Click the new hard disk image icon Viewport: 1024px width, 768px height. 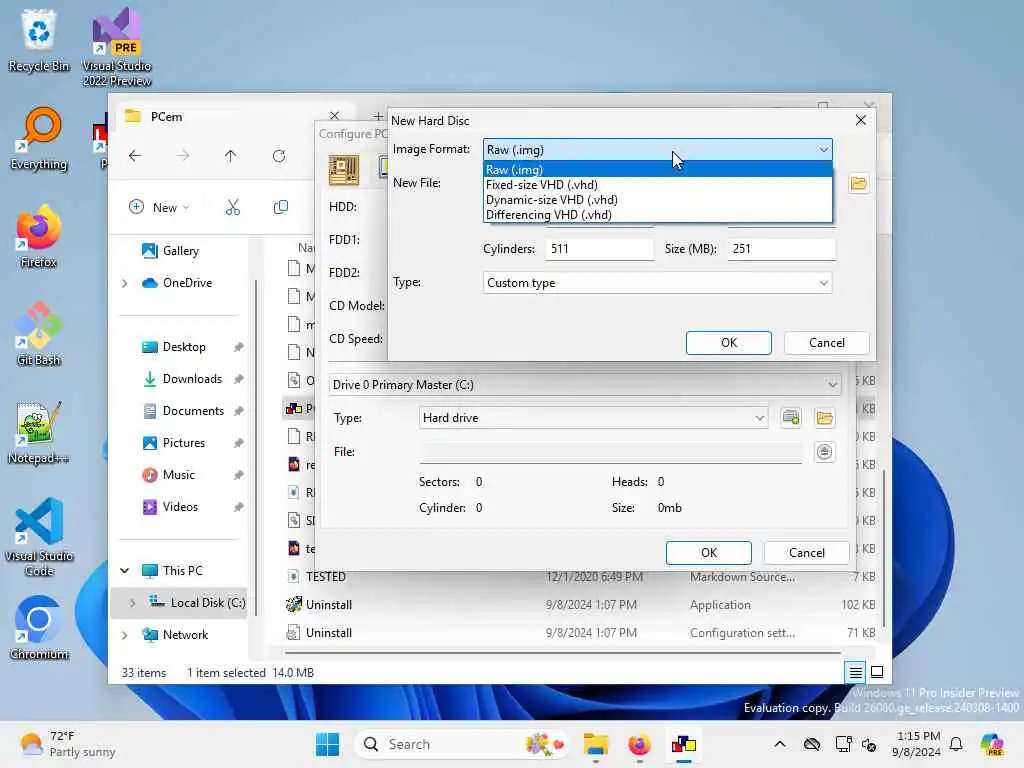click(791, 418)
